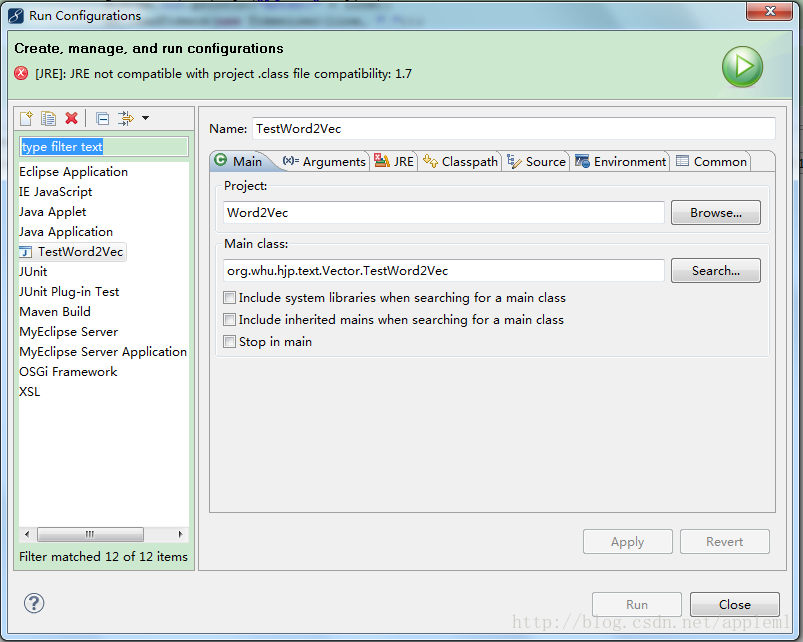Select MyEclipse Server Application entry
Viewport: 803px width, 642px height.
coord(103,351)
